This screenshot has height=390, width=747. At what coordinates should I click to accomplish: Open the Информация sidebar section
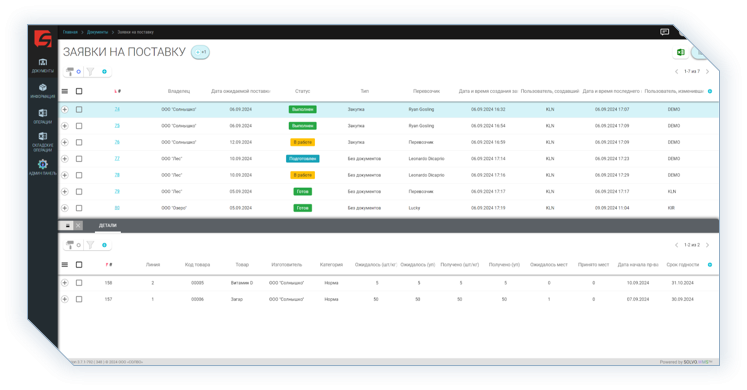point(42,90)
